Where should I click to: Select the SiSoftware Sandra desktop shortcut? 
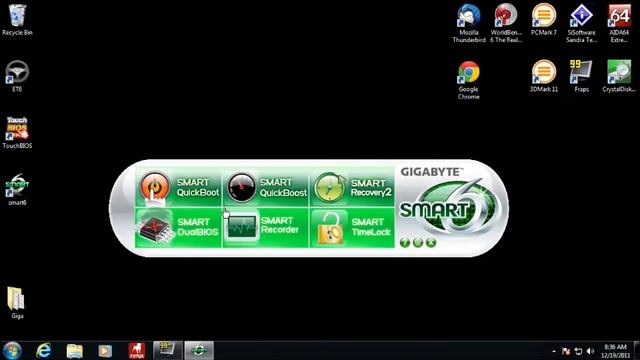581,23
